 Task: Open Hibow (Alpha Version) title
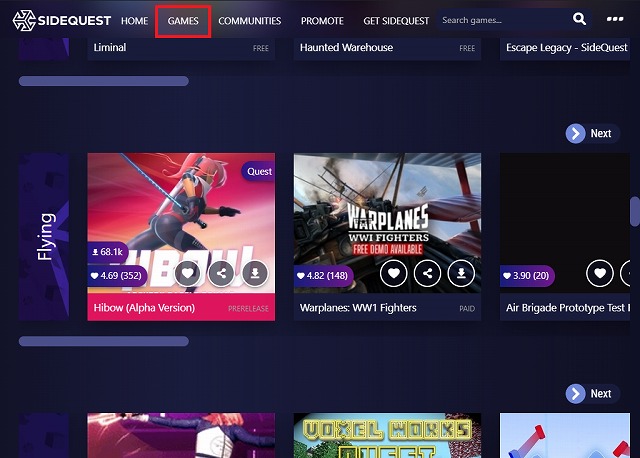pos(144,308)
